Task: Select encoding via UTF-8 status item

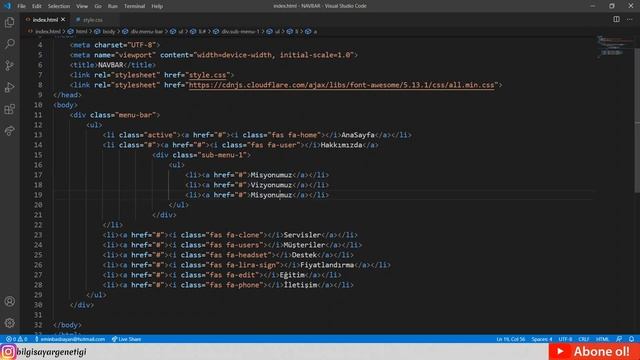Action: (x=565, y=339)
